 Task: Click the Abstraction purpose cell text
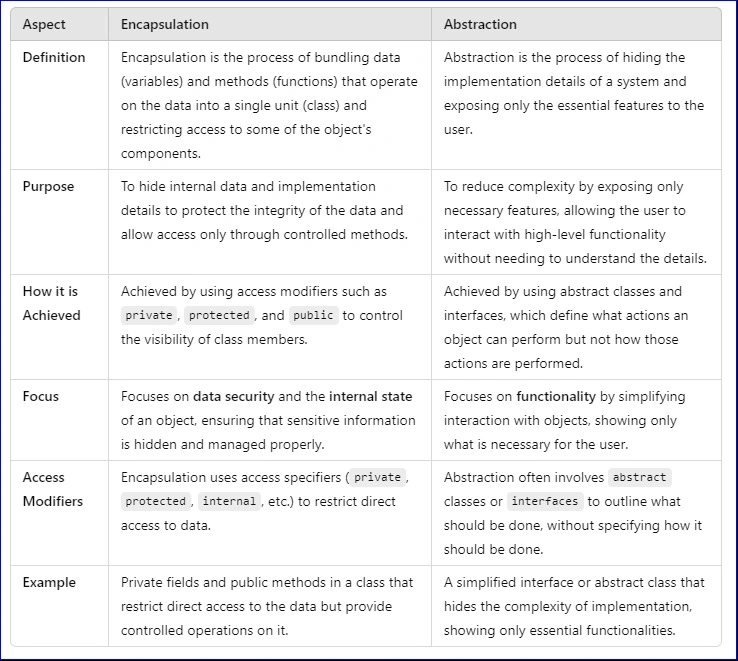575,222
